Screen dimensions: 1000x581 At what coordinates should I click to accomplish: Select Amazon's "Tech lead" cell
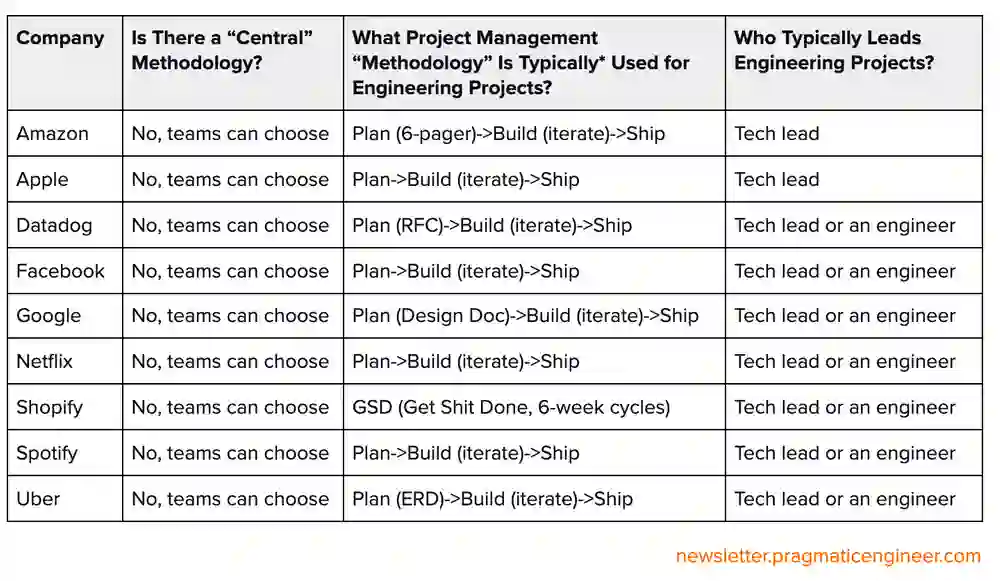(x=777, y=134)
